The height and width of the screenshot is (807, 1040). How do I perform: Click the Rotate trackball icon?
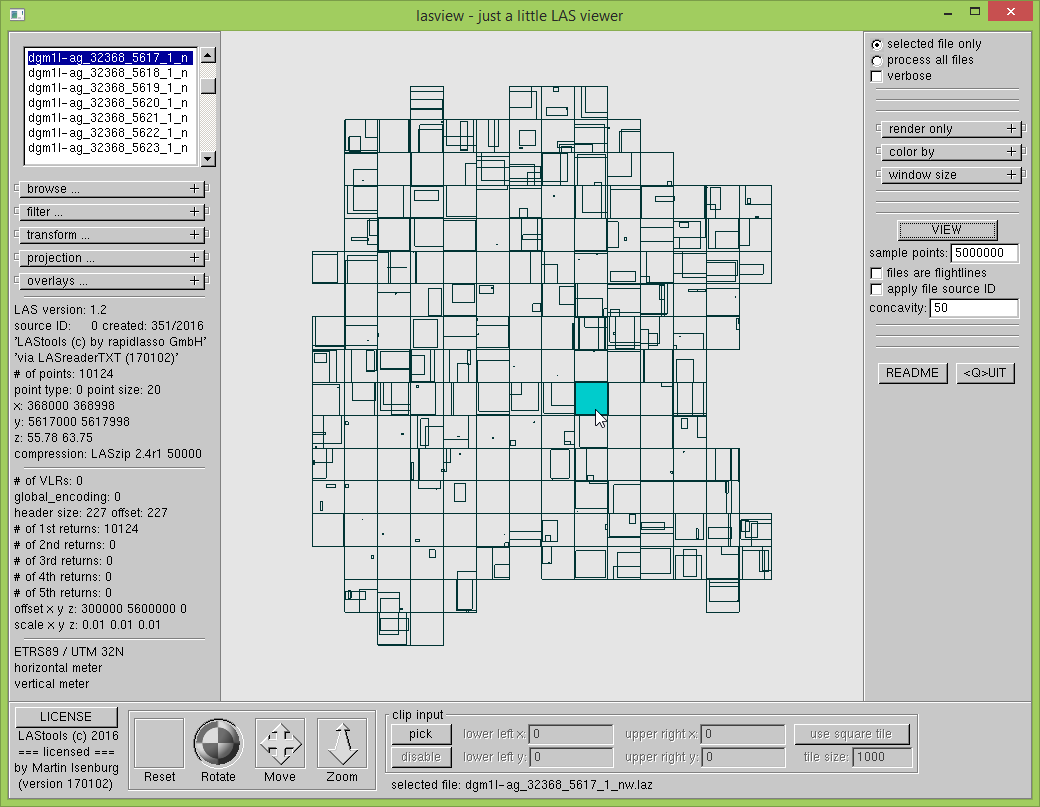(218, 744)
